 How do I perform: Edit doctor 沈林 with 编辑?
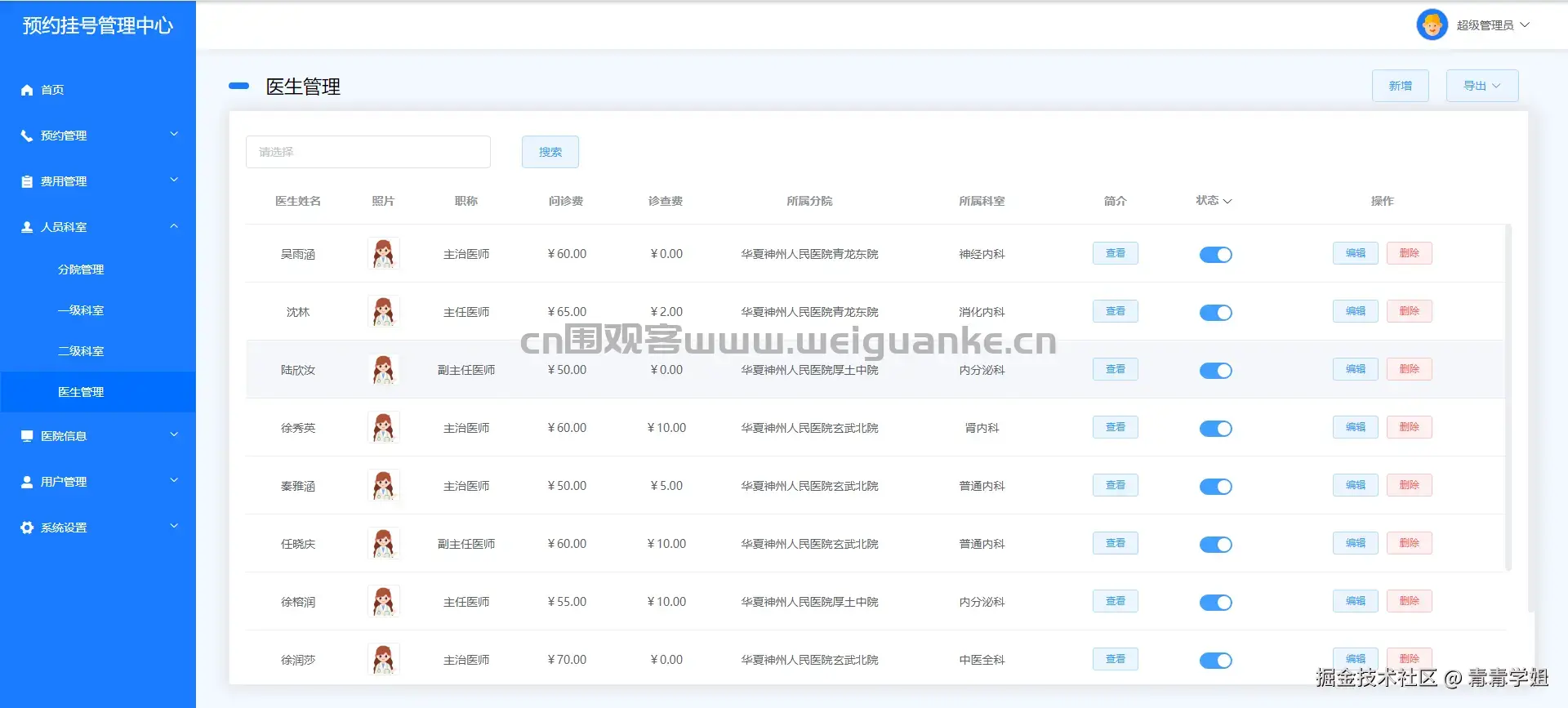[1356, 311]
